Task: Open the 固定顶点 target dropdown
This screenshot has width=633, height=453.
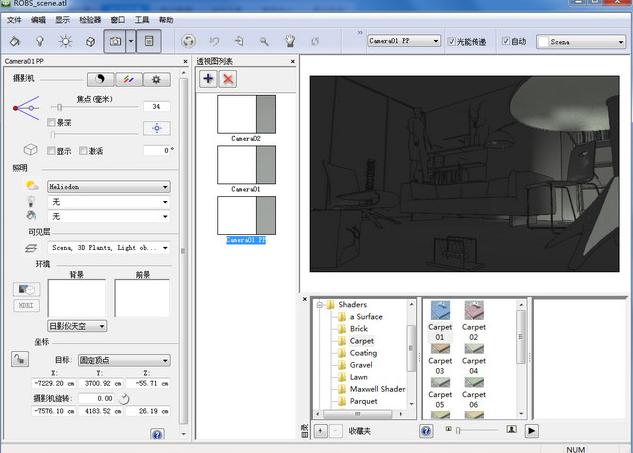Action: 124,360
